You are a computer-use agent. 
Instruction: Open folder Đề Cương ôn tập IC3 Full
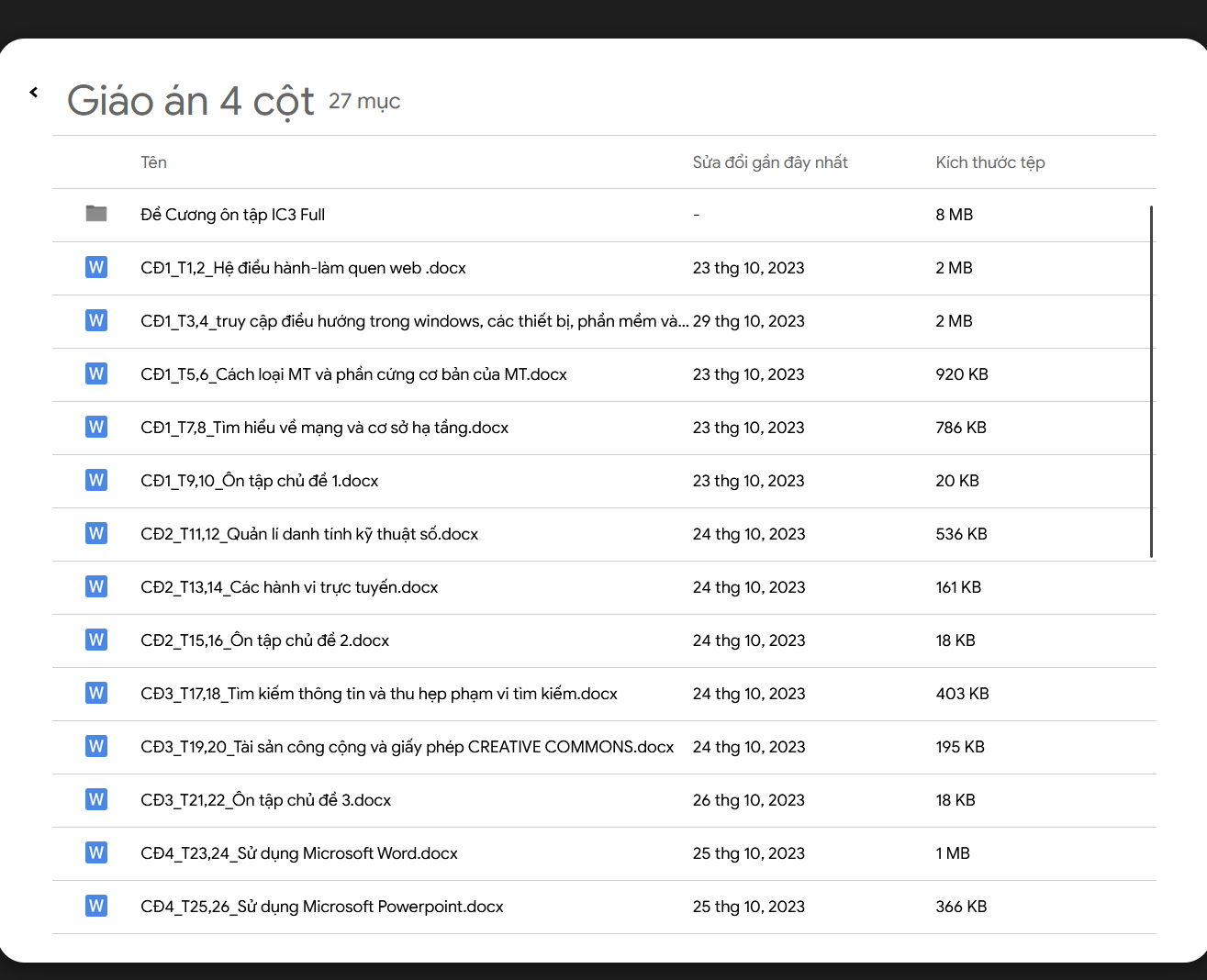point(233,215)
